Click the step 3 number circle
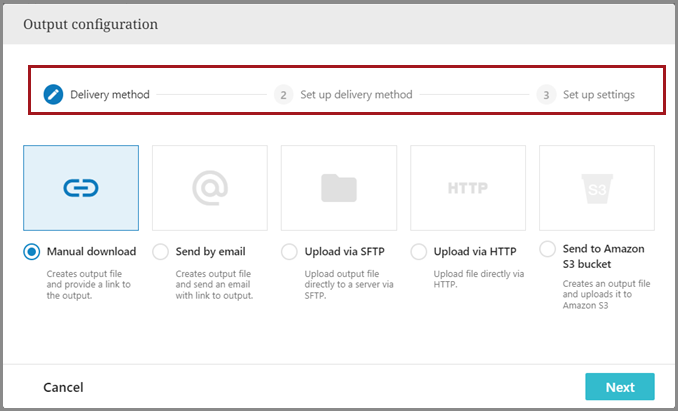Viewport: 678px width, 411px height. click(x=546, y=95)
